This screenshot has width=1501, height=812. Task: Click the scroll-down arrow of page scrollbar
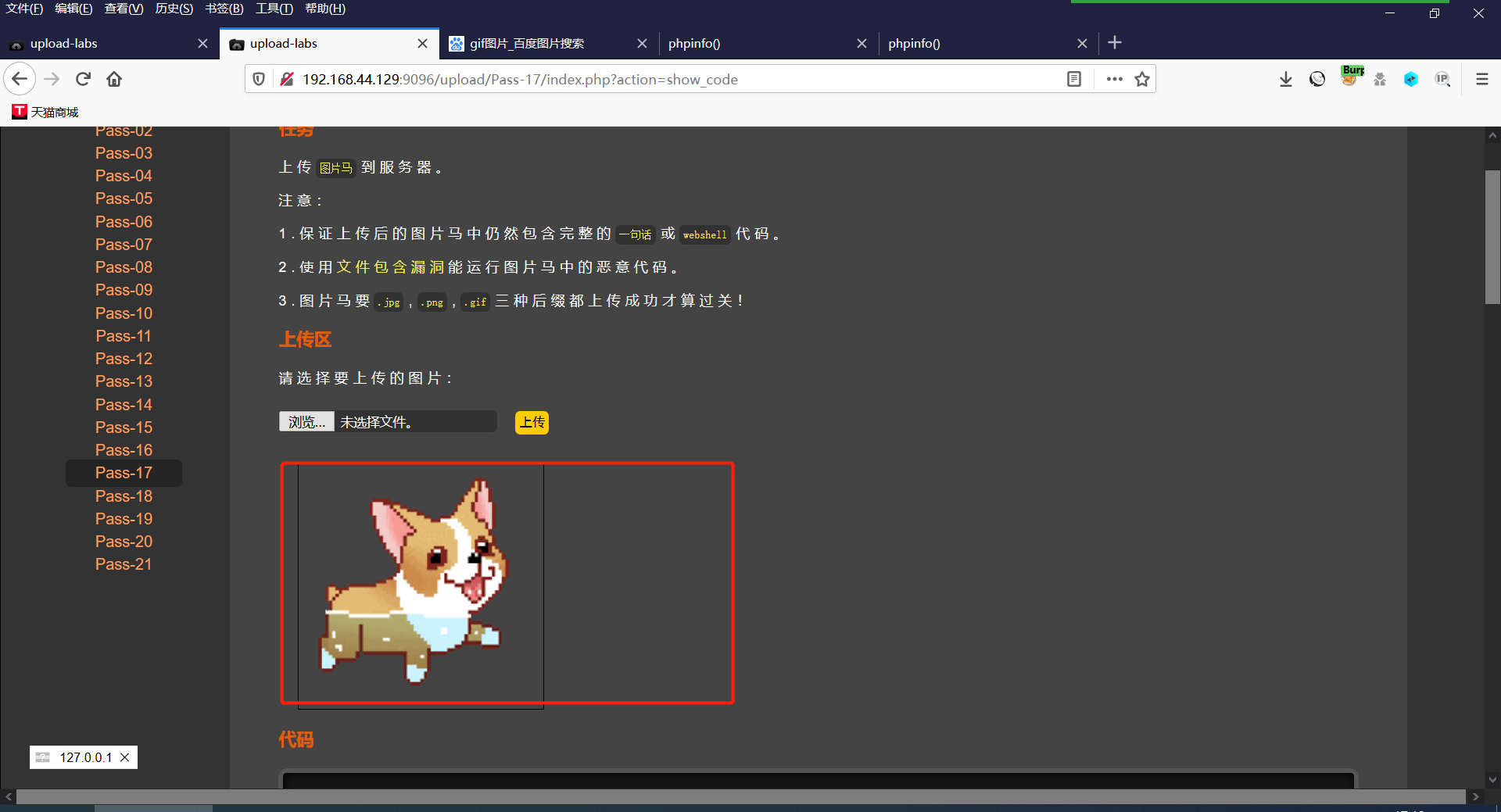tap(1492, 779)
